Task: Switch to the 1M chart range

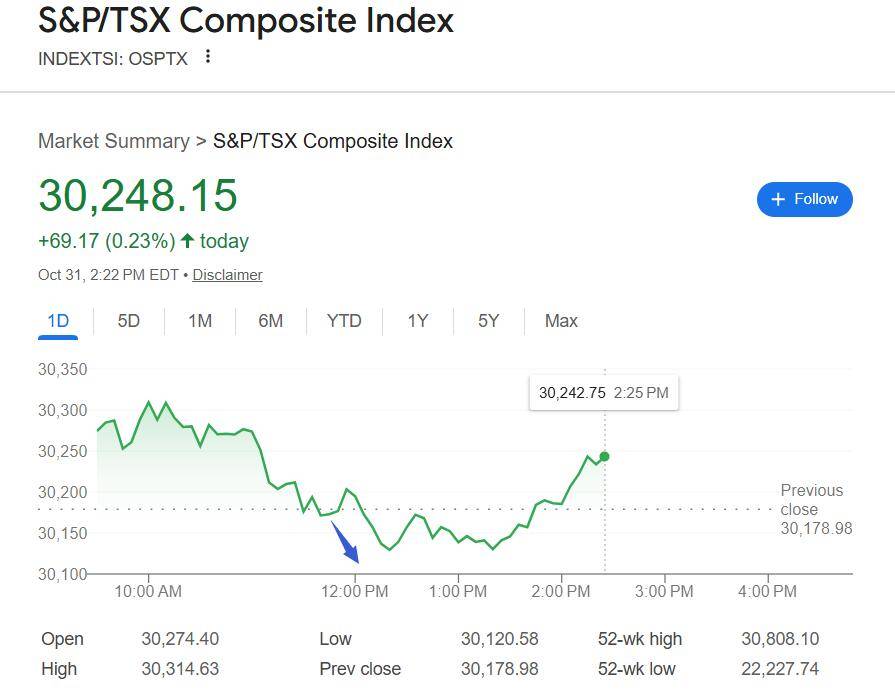Action: pos(200,321)
